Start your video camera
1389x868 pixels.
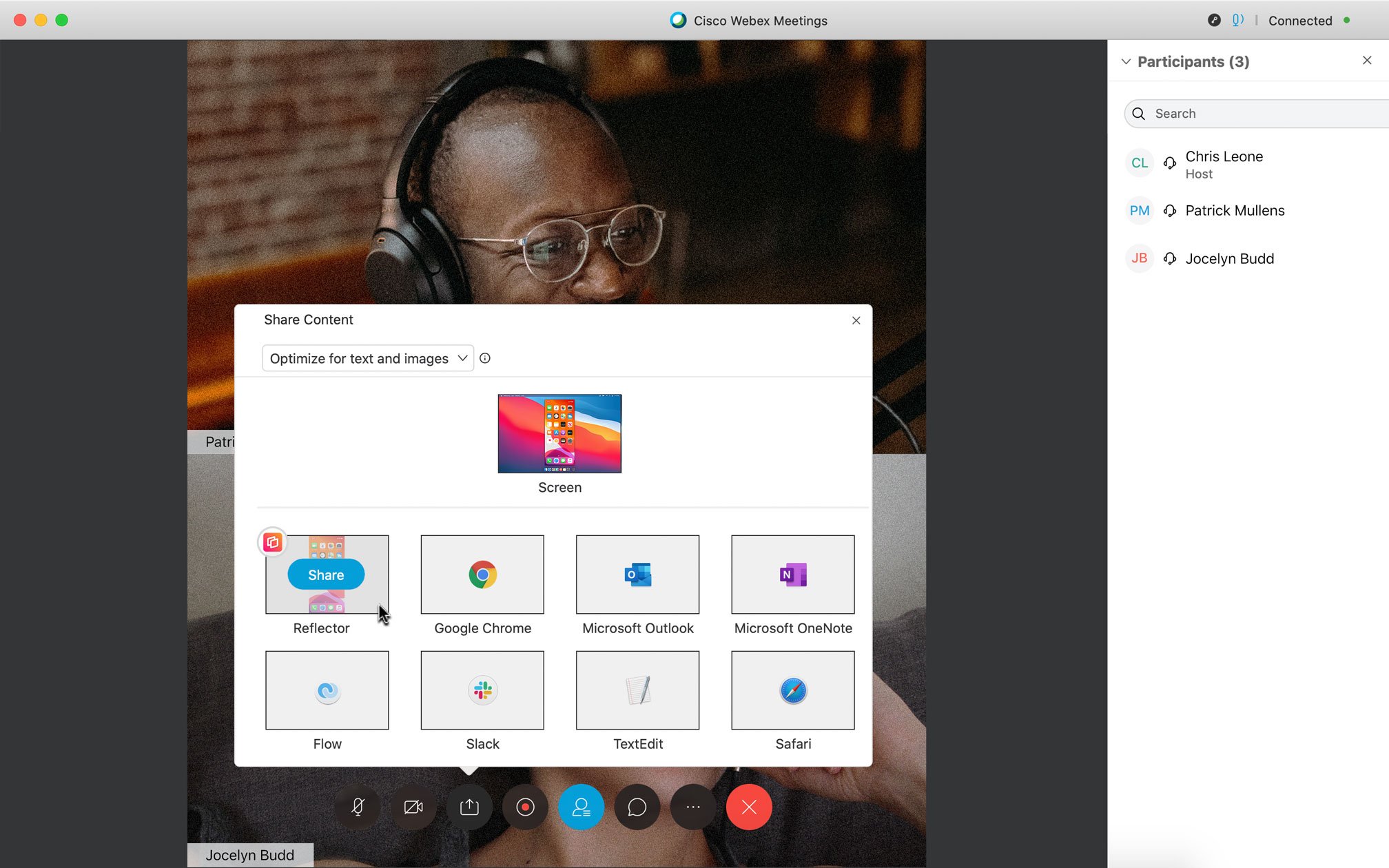pos(413,807)
